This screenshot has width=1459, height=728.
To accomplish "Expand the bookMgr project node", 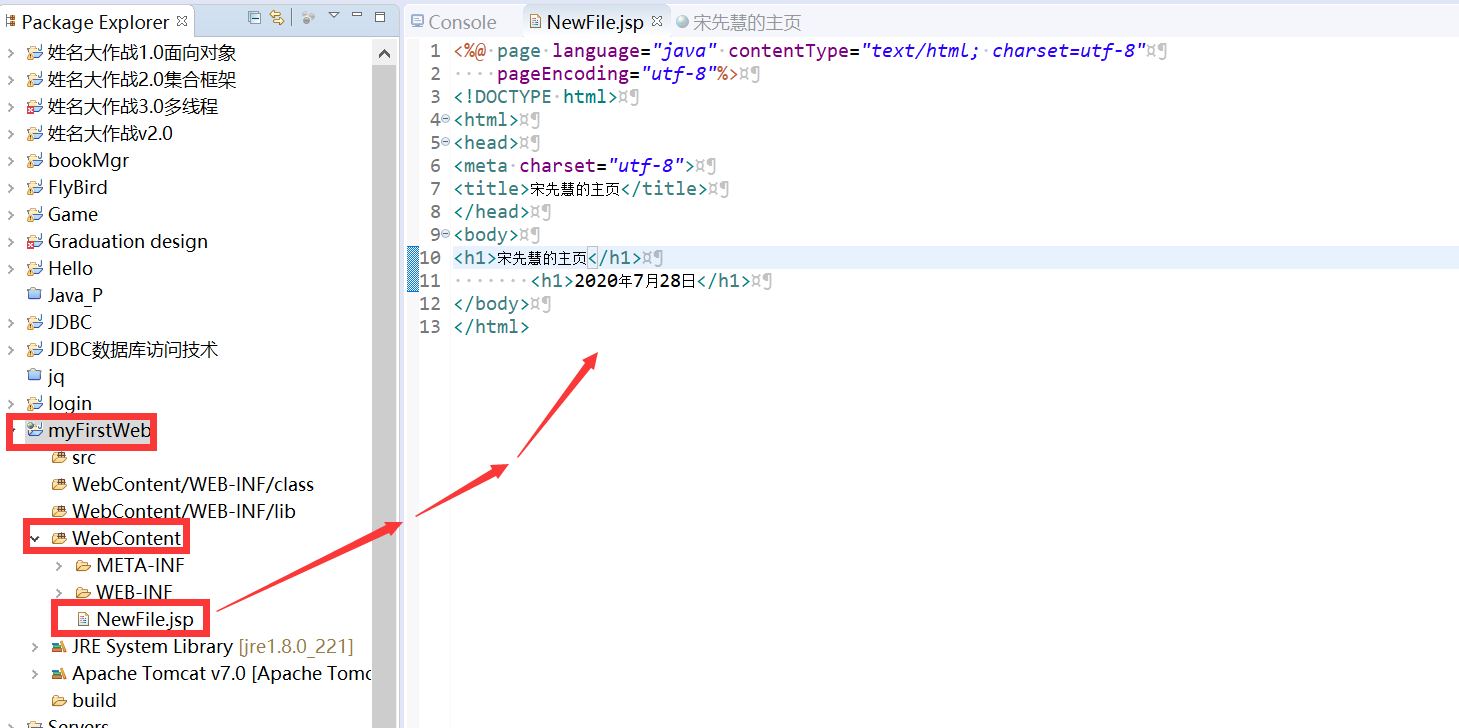I will 11,161.
